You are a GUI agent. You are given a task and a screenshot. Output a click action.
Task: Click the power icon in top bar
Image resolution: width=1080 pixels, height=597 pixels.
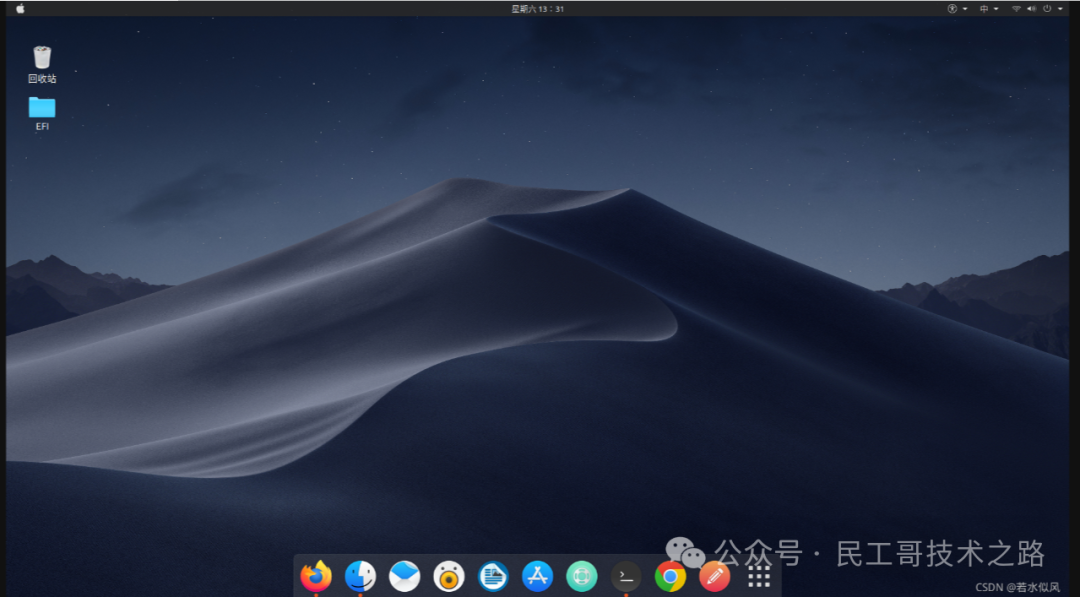tap(1047, 9)
